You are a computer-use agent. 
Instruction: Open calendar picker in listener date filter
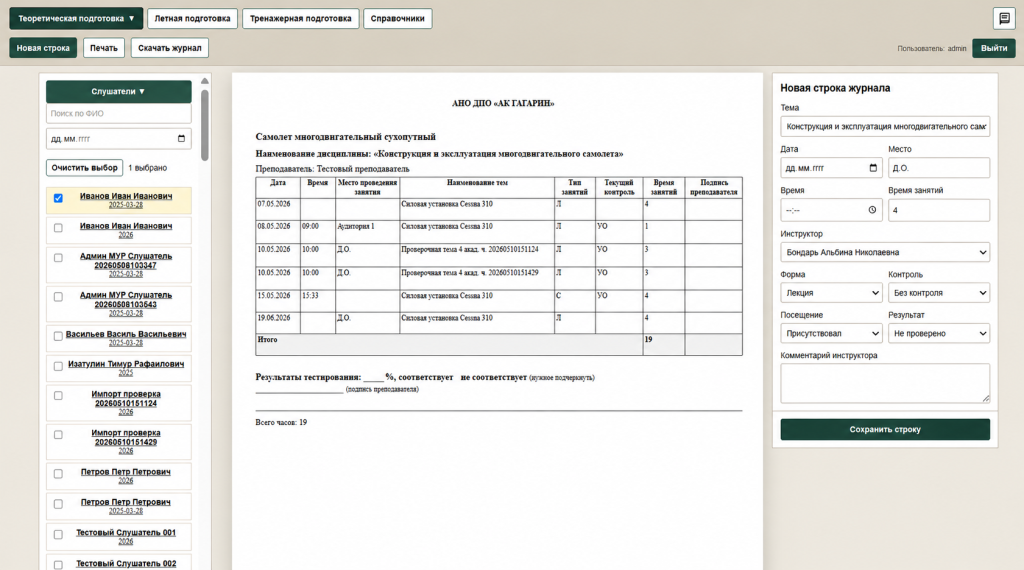(x=182, y=138)
